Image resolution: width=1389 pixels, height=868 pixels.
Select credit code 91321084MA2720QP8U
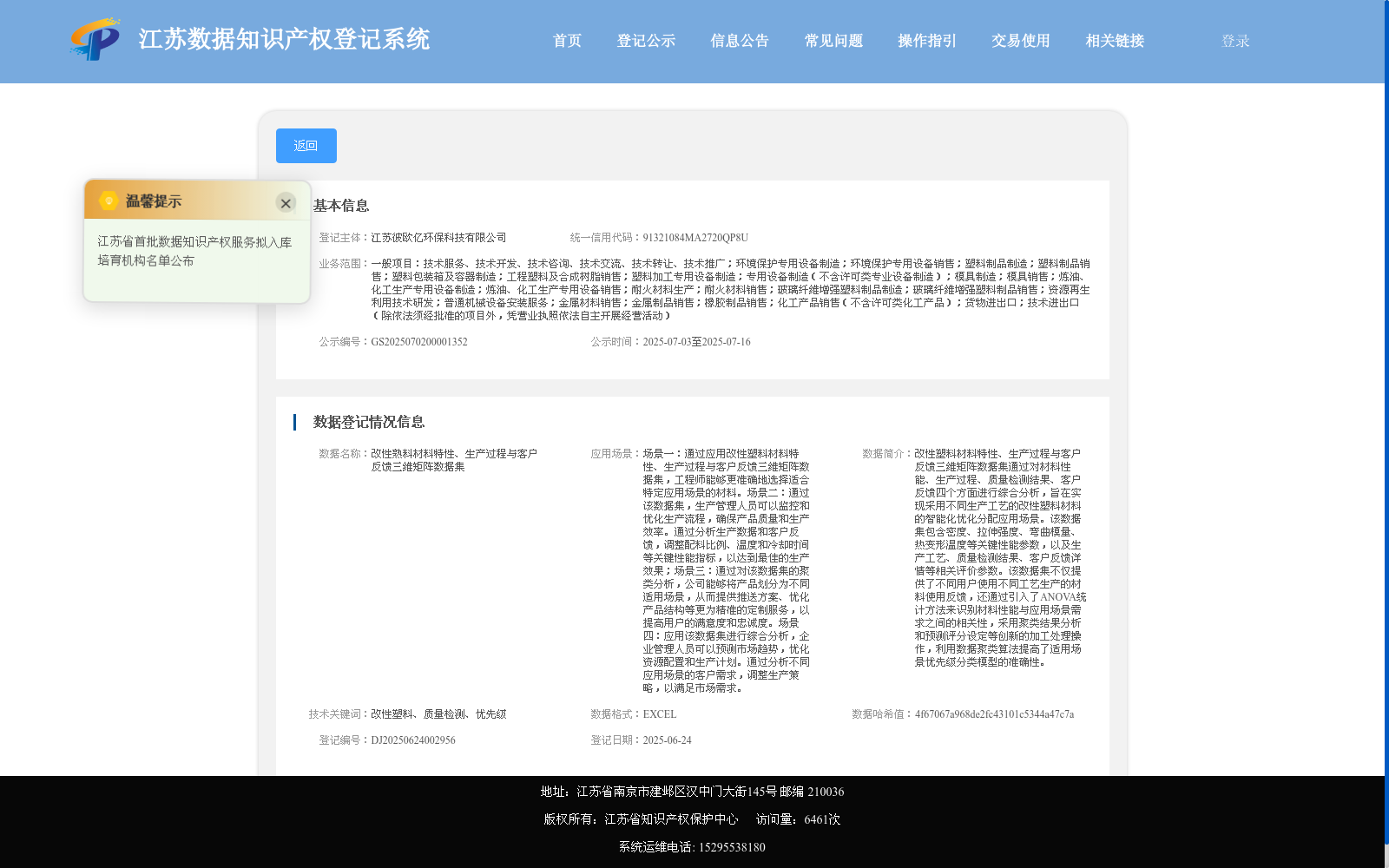click(695, 238)
